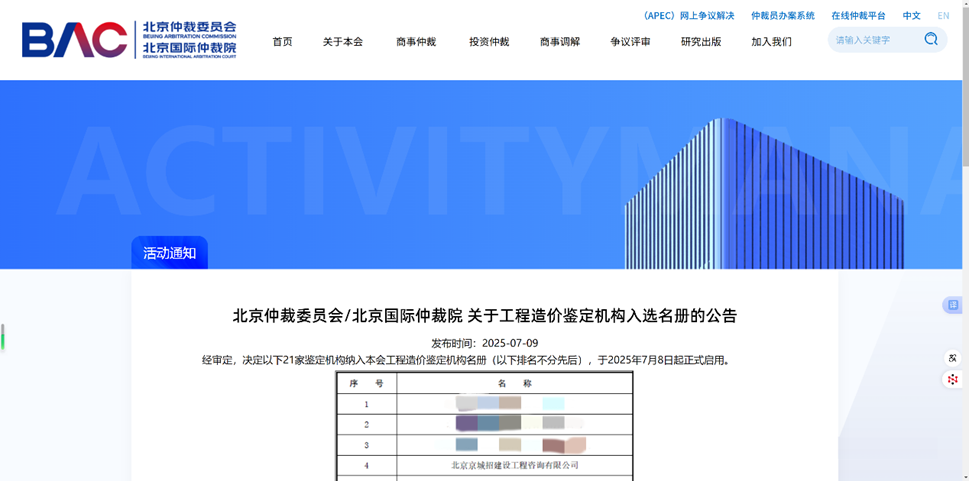Click the row number 1 cell

pos(366,404)
